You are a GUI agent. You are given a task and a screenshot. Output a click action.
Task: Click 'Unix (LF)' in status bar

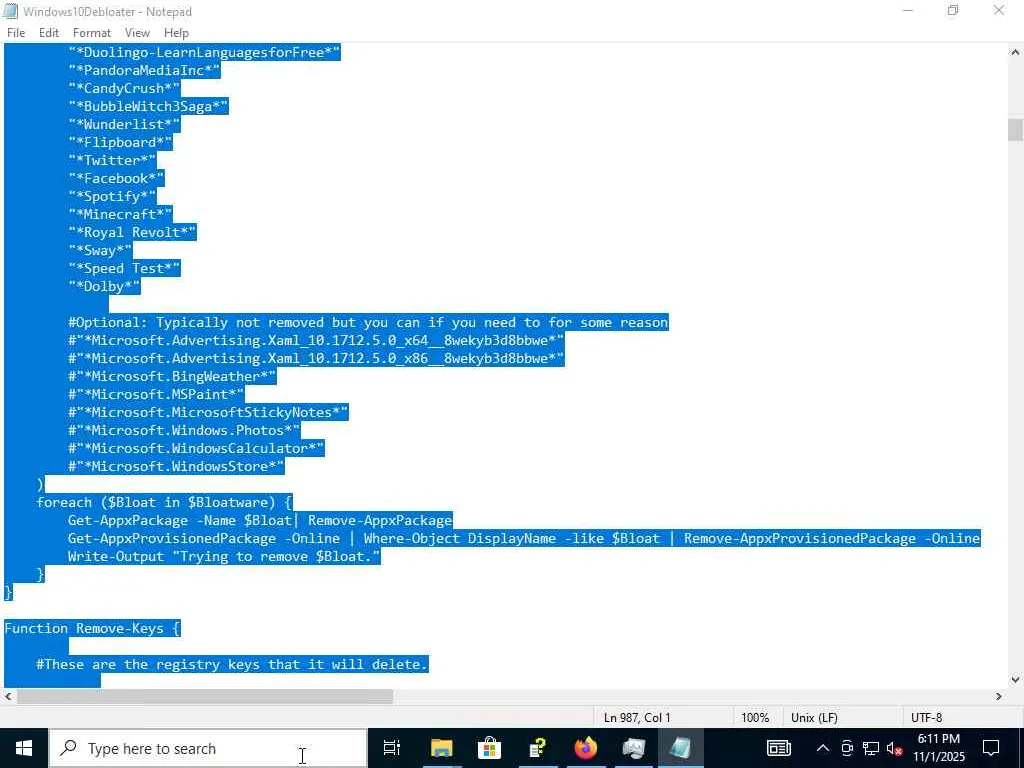(814, 718)
